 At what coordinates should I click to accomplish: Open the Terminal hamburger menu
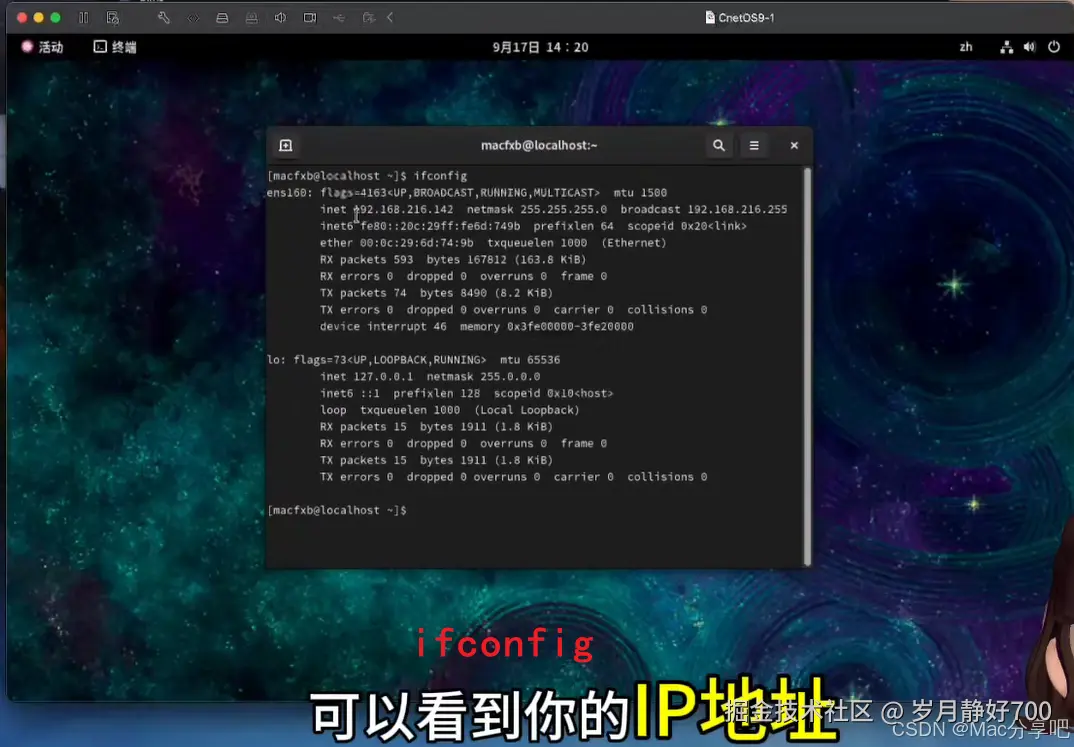(754, 145)
